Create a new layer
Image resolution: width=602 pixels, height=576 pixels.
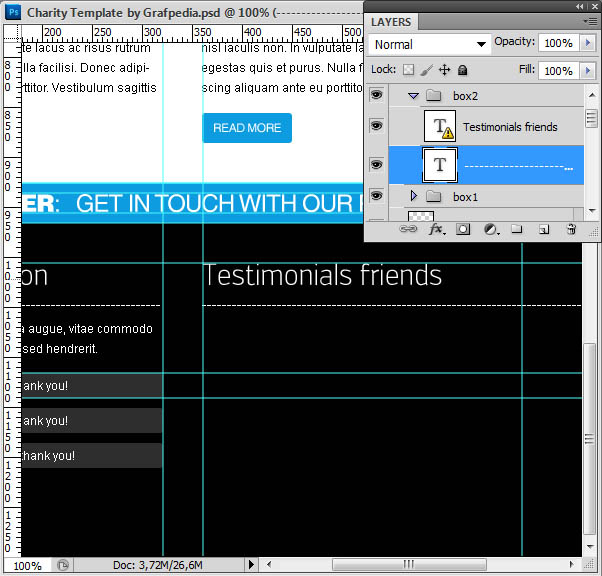[x=544, y=230]
